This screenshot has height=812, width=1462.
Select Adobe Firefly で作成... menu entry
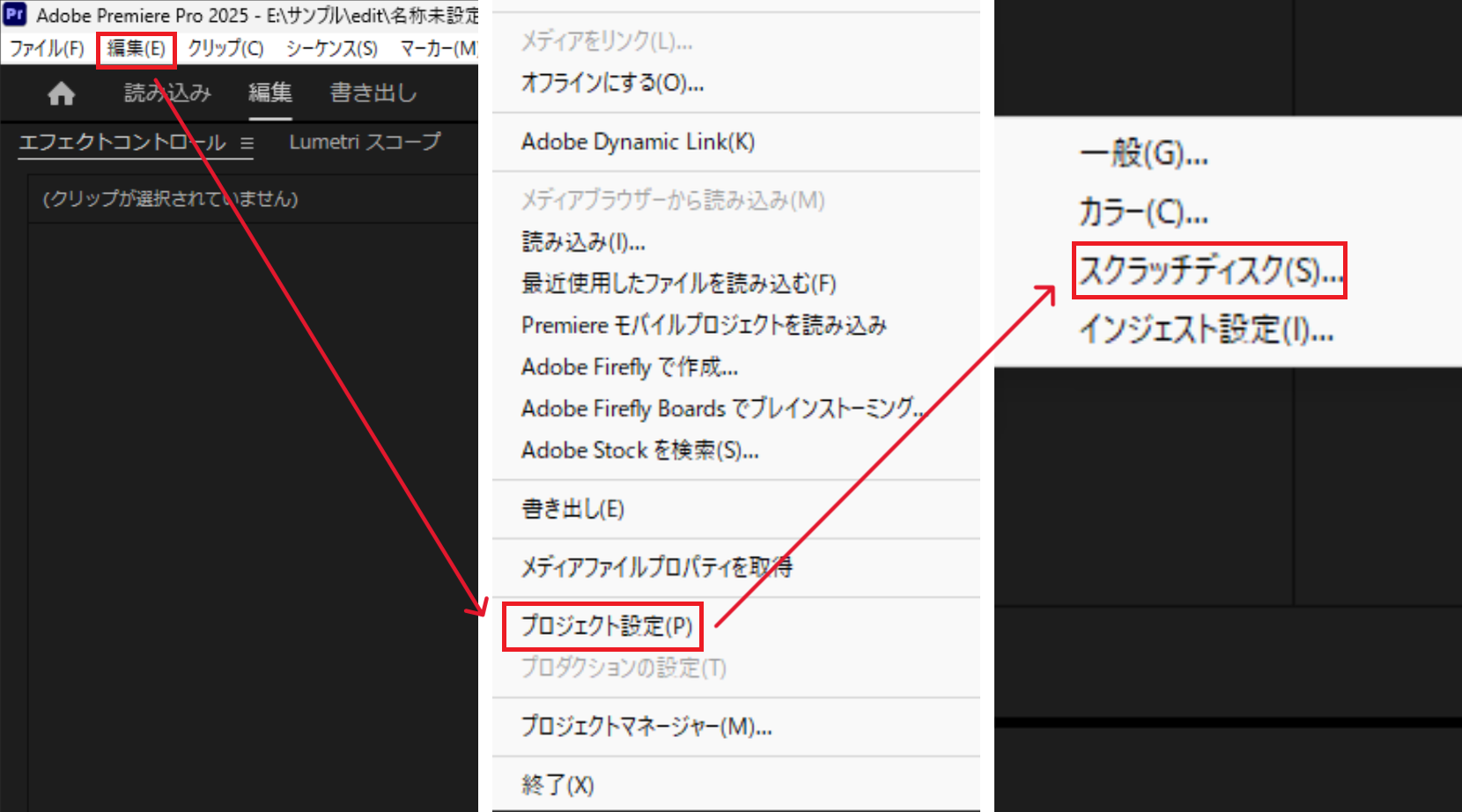point(629,366)
